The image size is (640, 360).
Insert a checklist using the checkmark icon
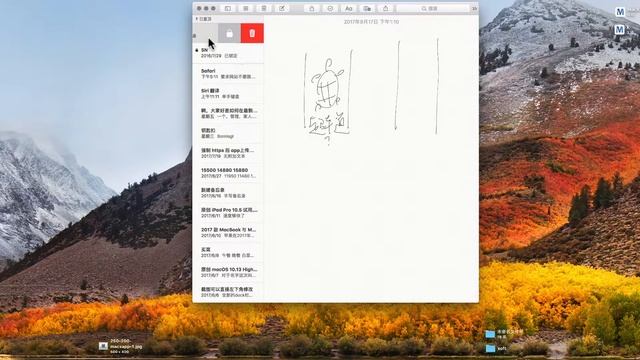330,8
